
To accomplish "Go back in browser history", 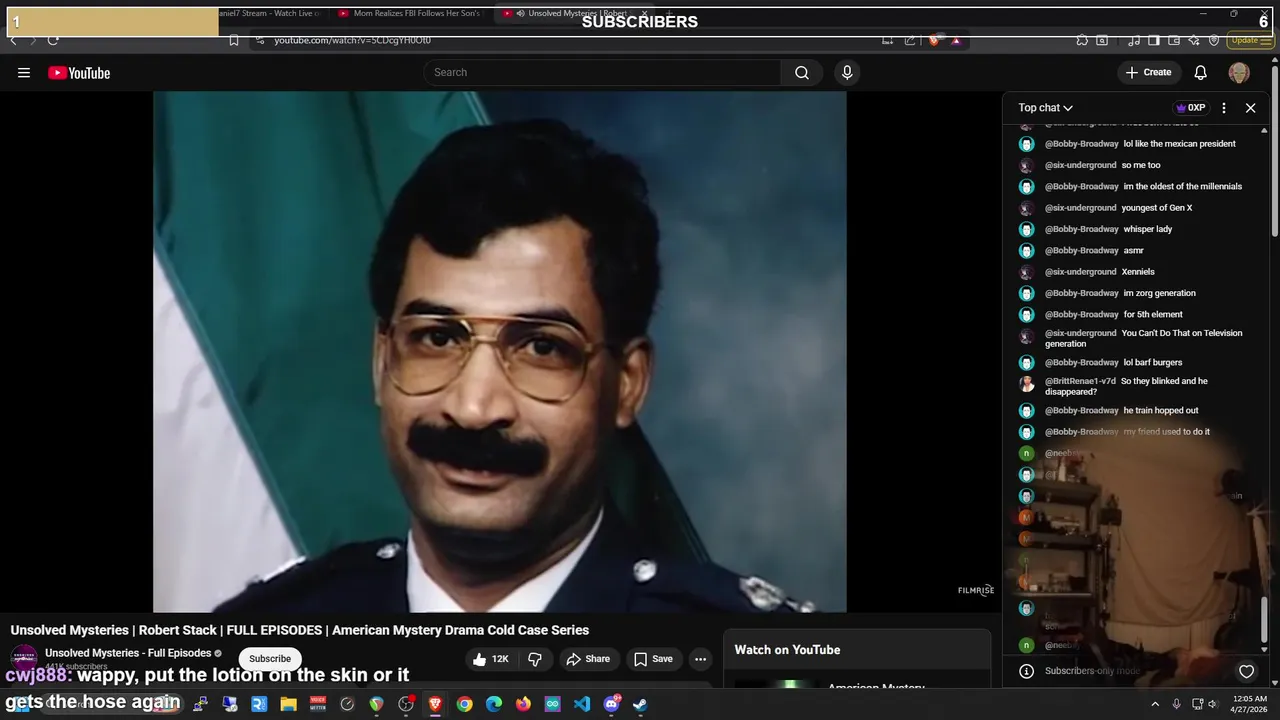I will [13, 40].
